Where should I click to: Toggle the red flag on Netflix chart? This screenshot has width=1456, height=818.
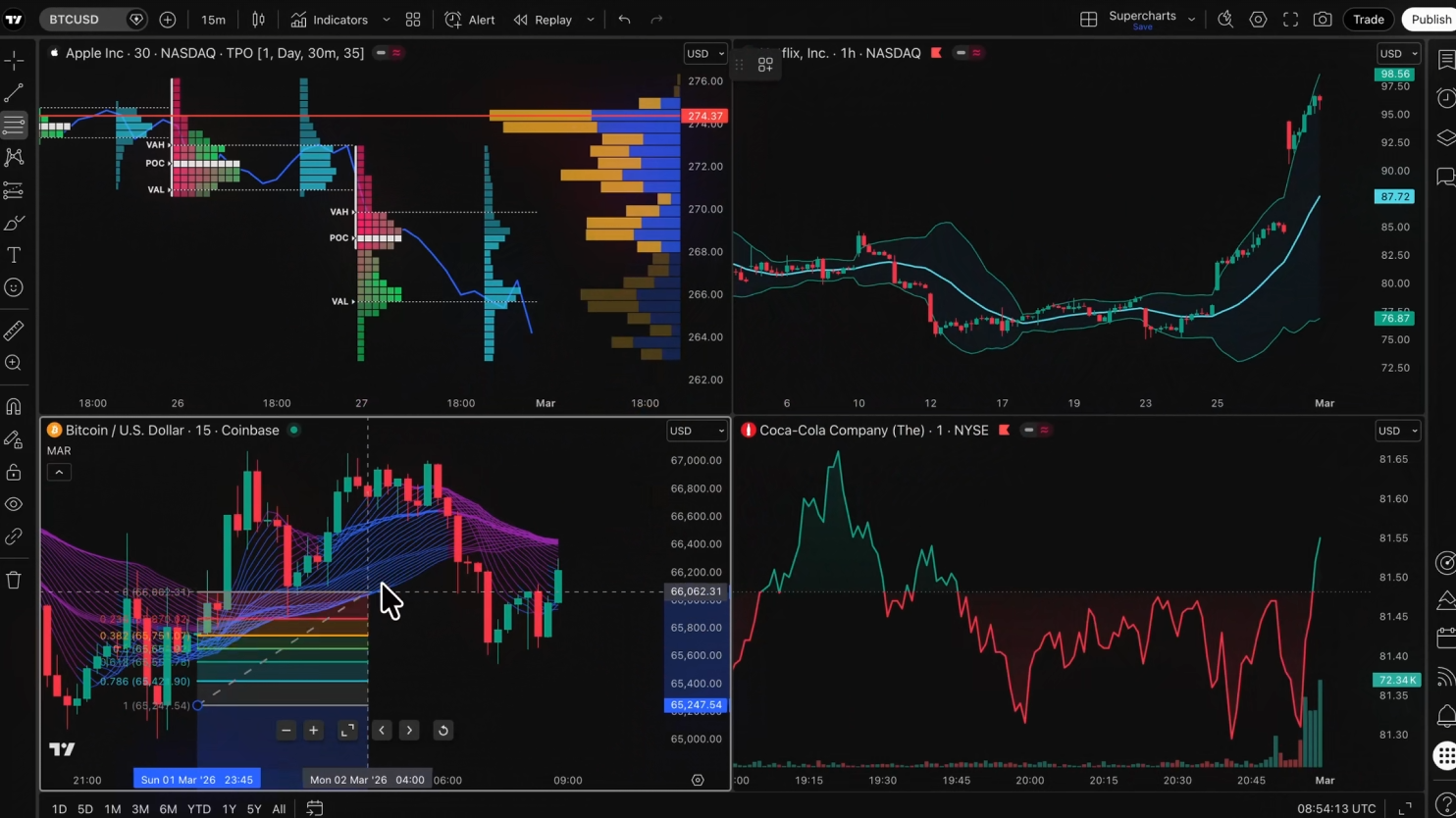coord(936,53)
